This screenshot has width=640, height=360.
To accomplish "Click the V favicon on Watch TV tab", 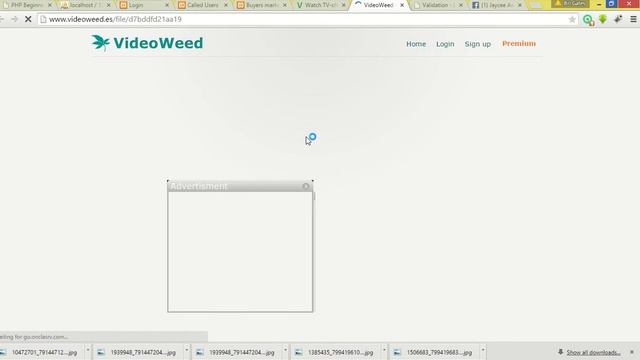I will point(299,5).
